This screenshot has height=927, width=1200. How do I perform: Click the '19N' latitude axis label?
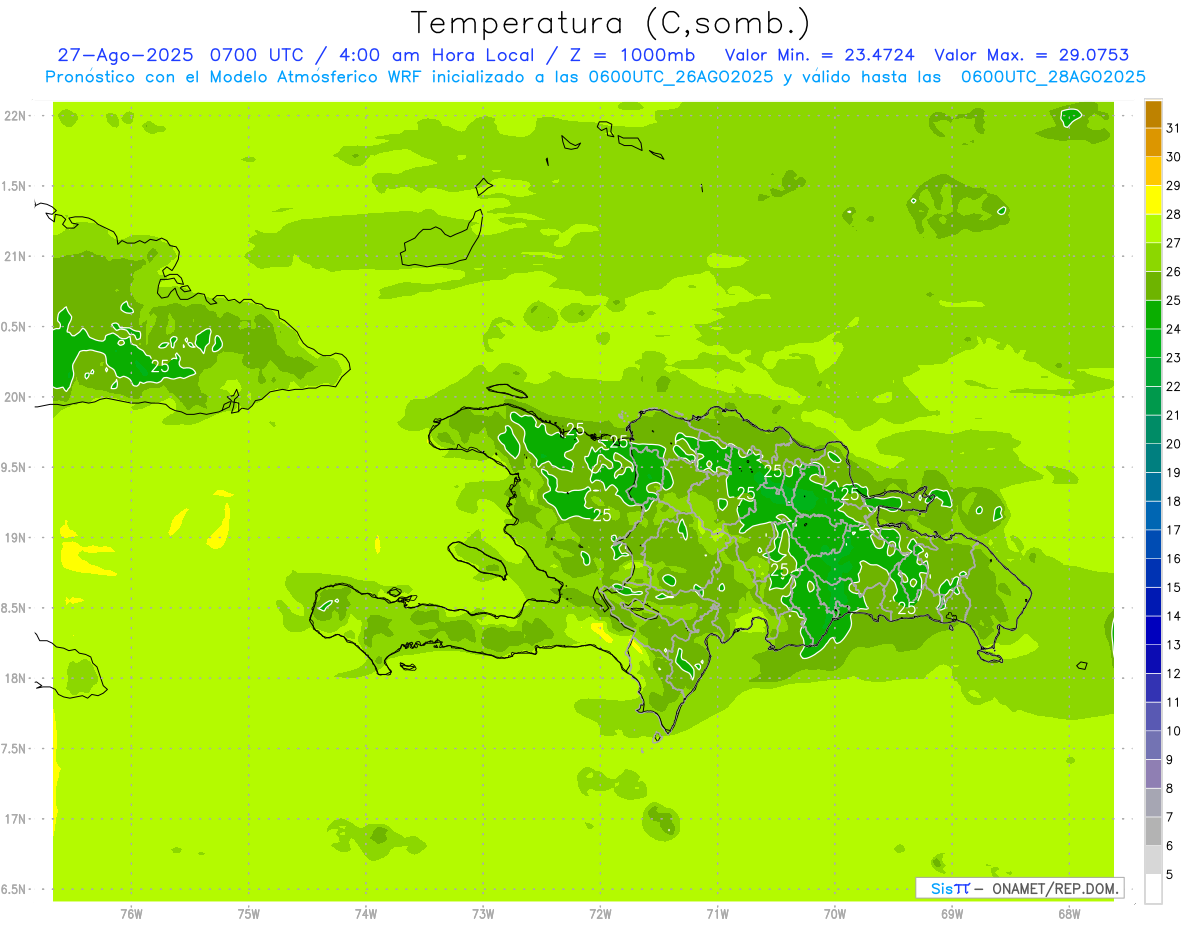tap(16, 538)
